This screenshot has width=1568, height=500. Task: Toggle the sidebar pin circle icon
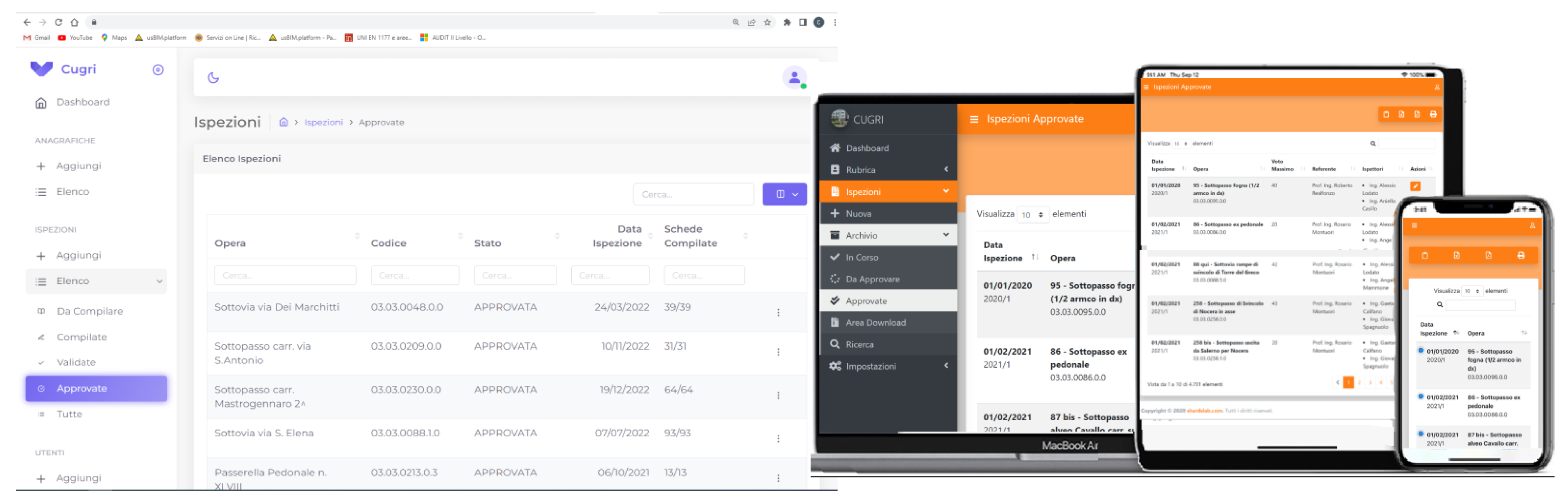pos(158,70)
